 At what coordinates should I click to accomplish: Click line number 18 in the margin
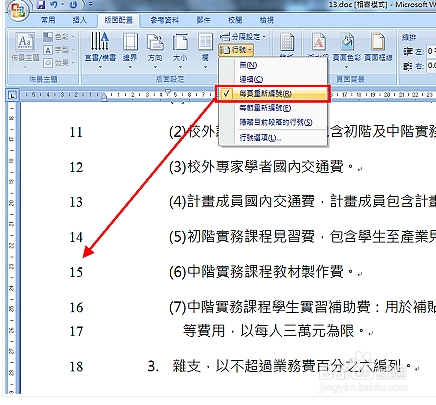tap(76, 367)
